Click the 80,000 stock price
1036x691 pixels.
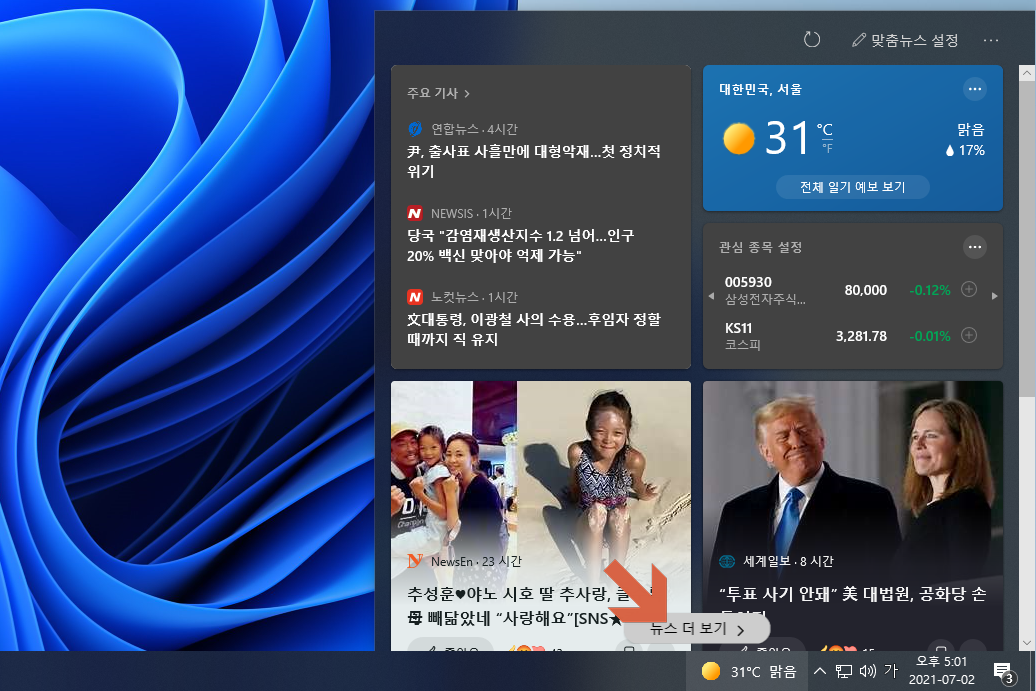[866, 290]
